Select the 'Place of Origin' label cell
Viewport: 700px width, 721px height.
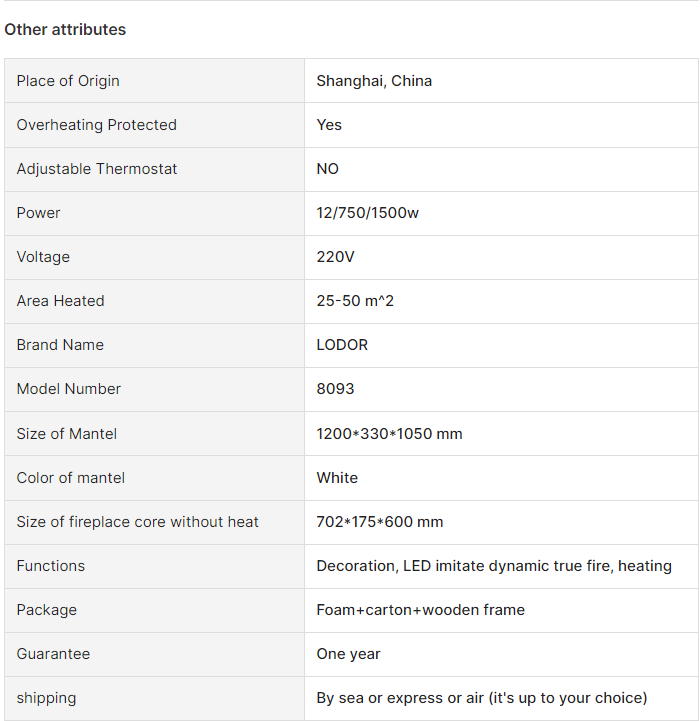pyautogui.click(x=68, y=81)
